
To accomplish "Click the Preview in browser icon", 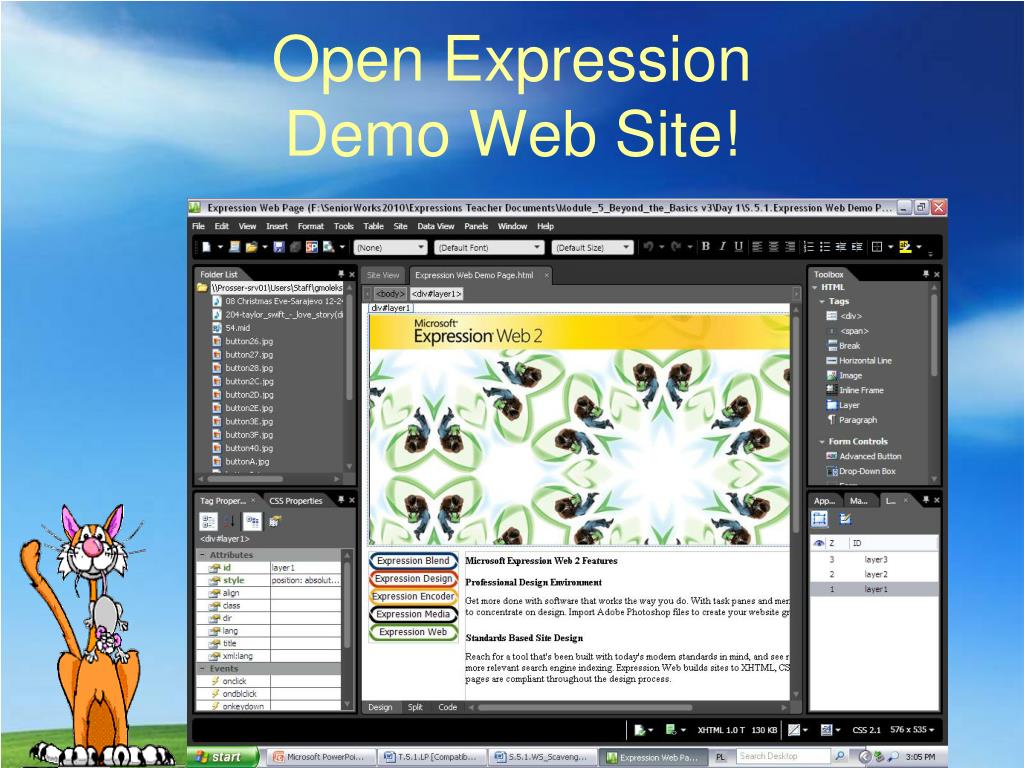I will [328, 247].
